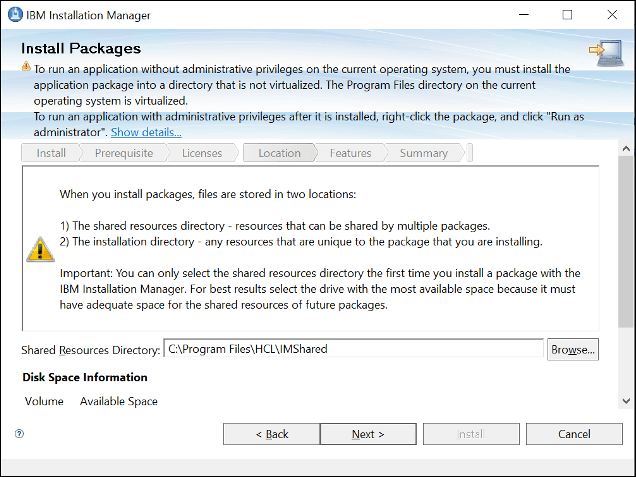Open the Show details link
The image size is (636, 477).
(x=146, y=132)
